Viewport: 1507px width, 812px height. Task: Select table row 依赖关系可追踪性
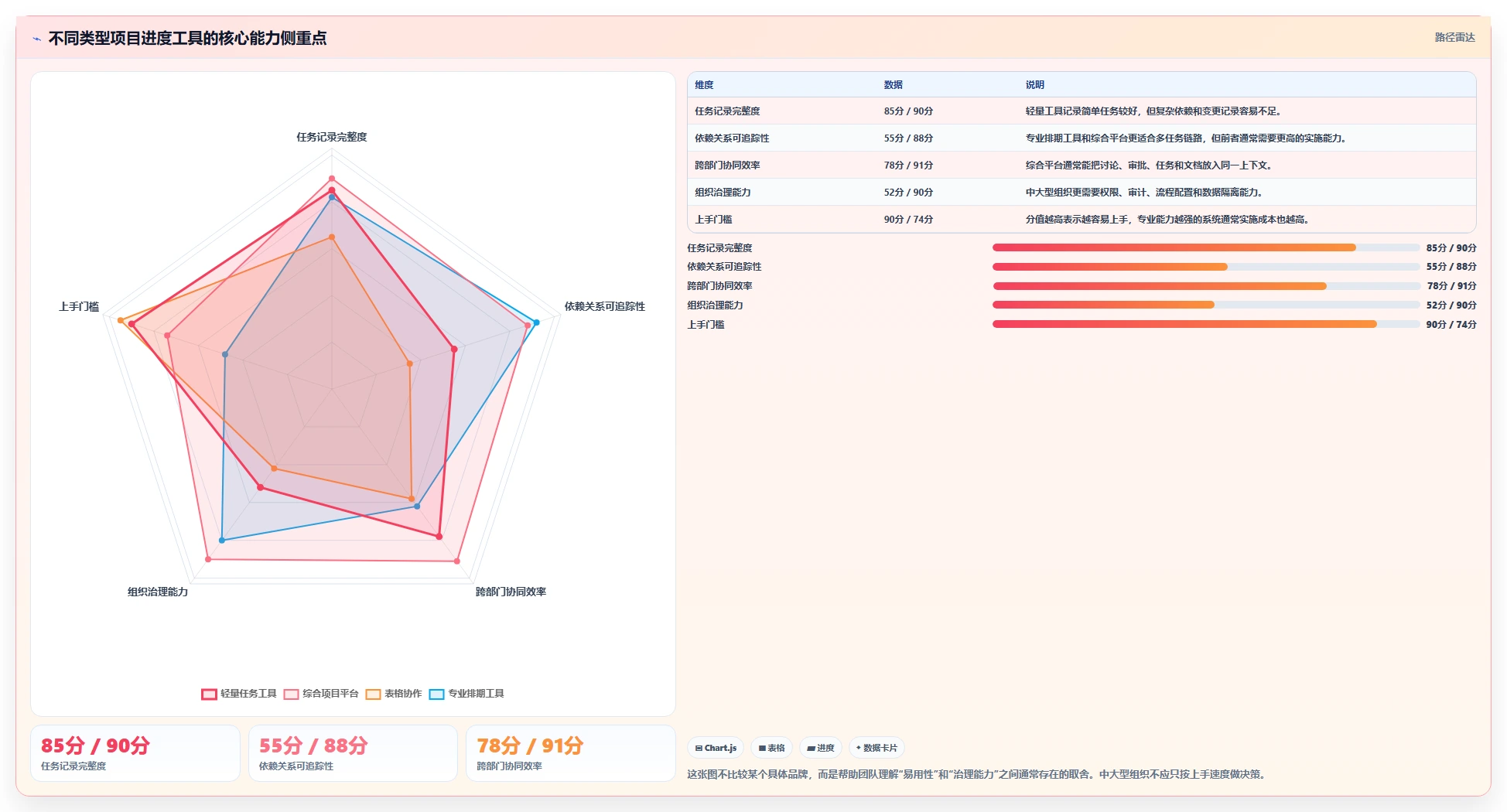(1082, 138)
